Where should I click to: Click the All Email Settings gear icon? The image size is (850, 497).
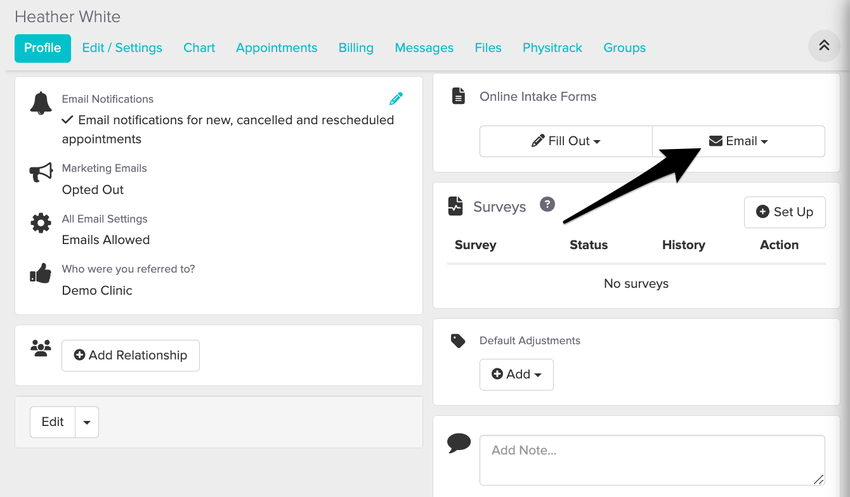(41, 223)
